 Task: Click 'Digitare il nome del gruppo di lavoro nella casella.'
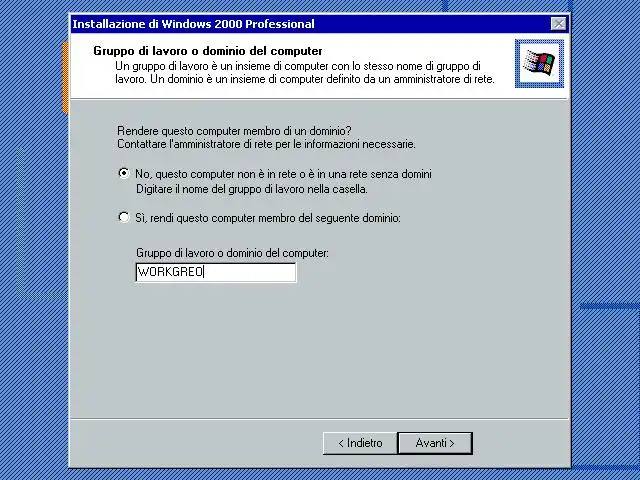click(x=252, y=189)
